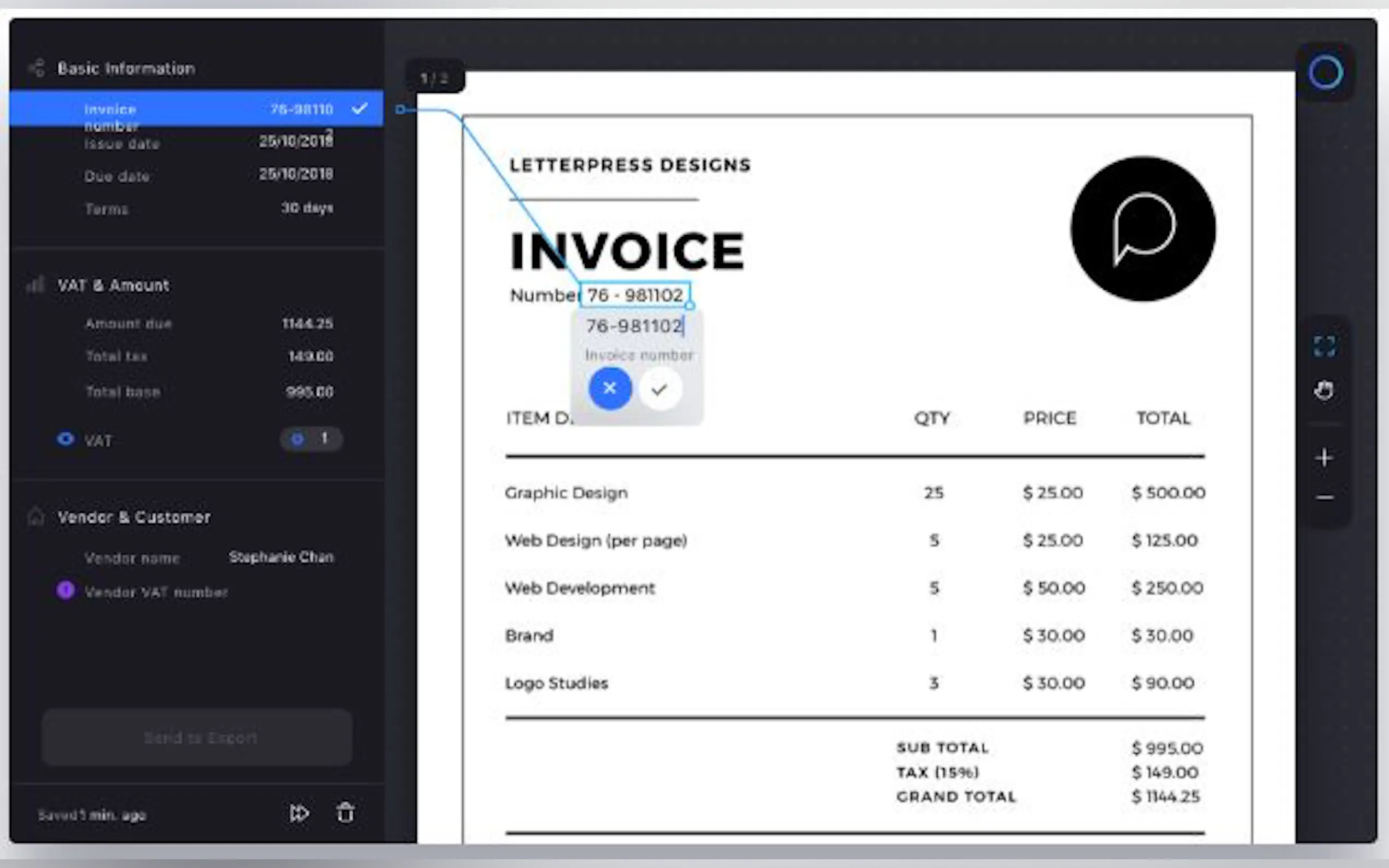Click the blue circle status icon
Image resolution: width=1389 pixels, height=868 pixels.
(1325, 73)
